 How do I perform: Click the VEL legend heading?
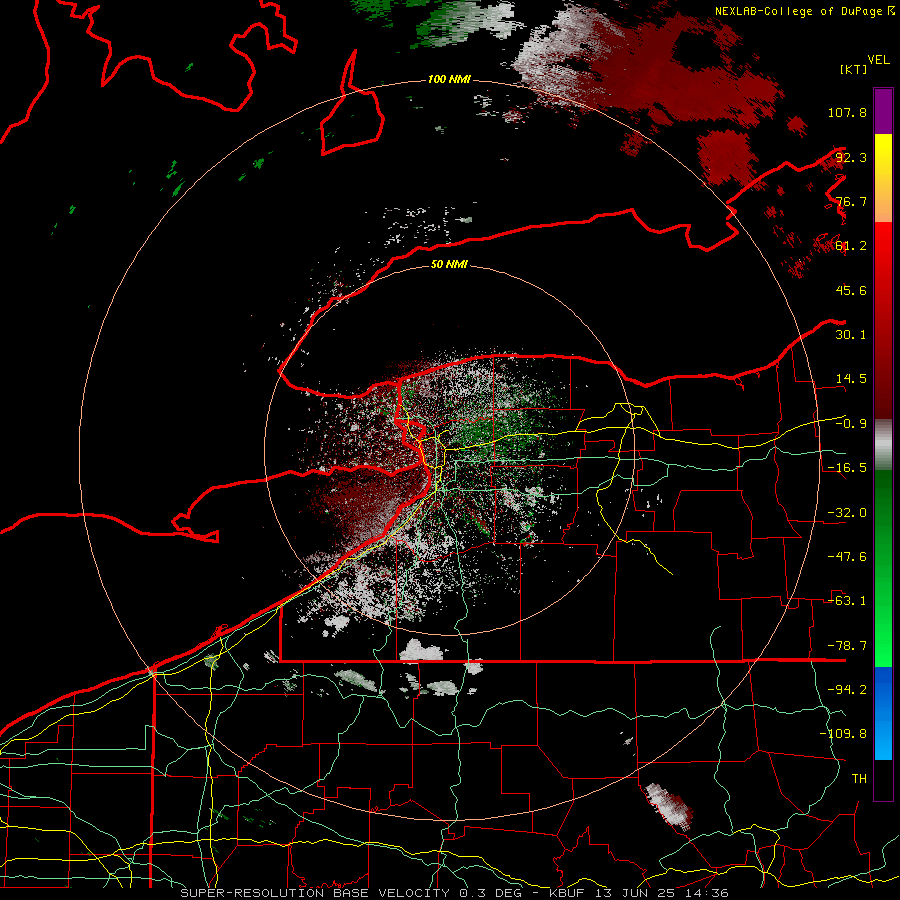(879, 60)
